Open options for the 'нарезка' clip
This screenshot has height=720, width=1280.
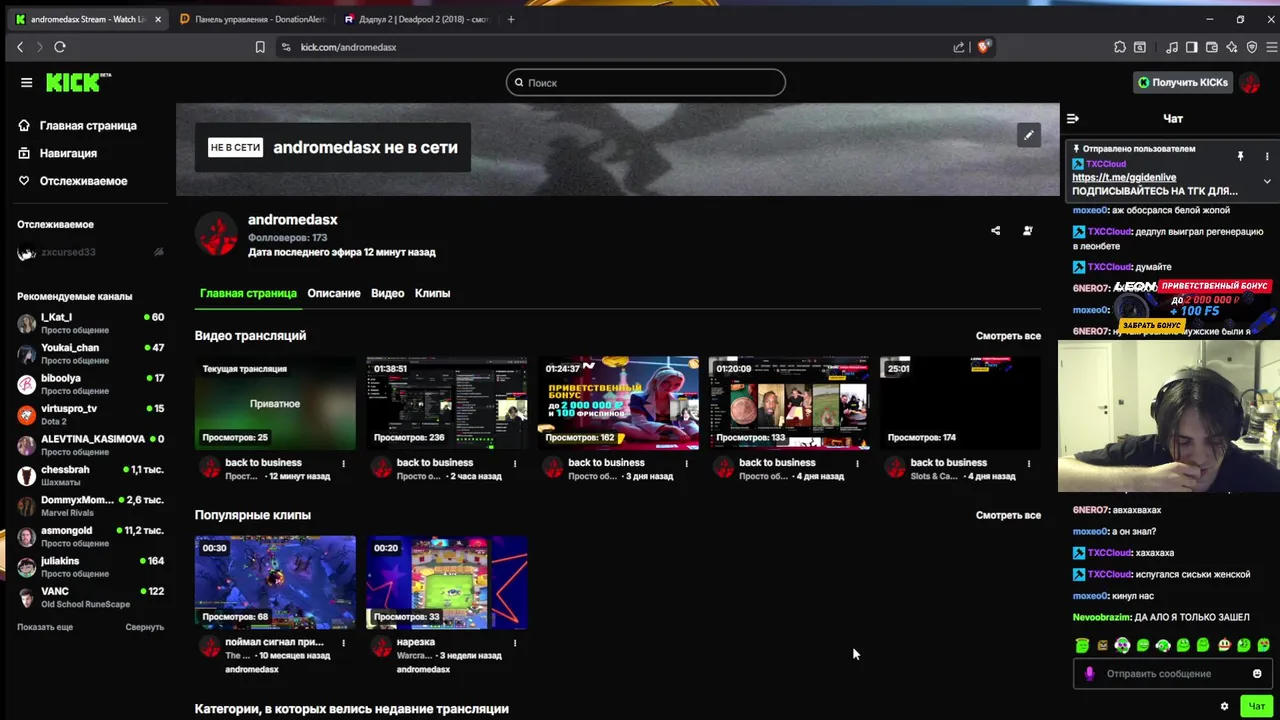[515, 642]
